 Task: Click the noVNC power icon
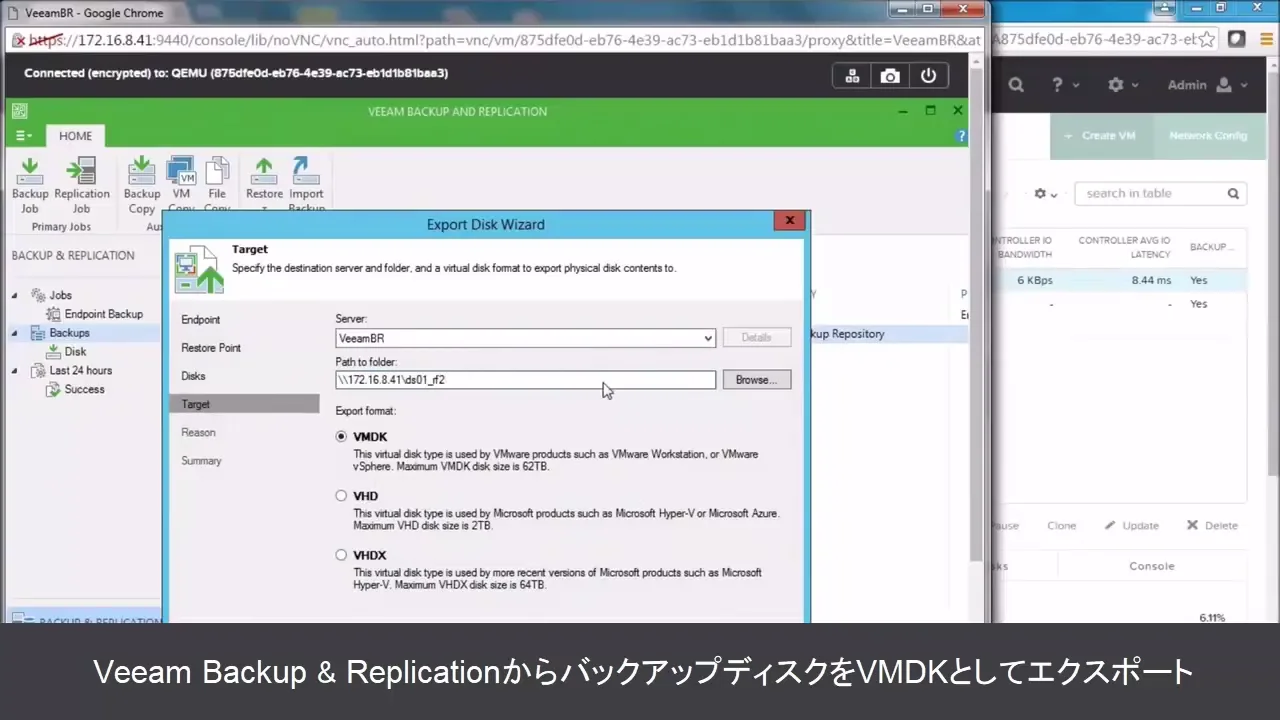click(x=928, y=76)
